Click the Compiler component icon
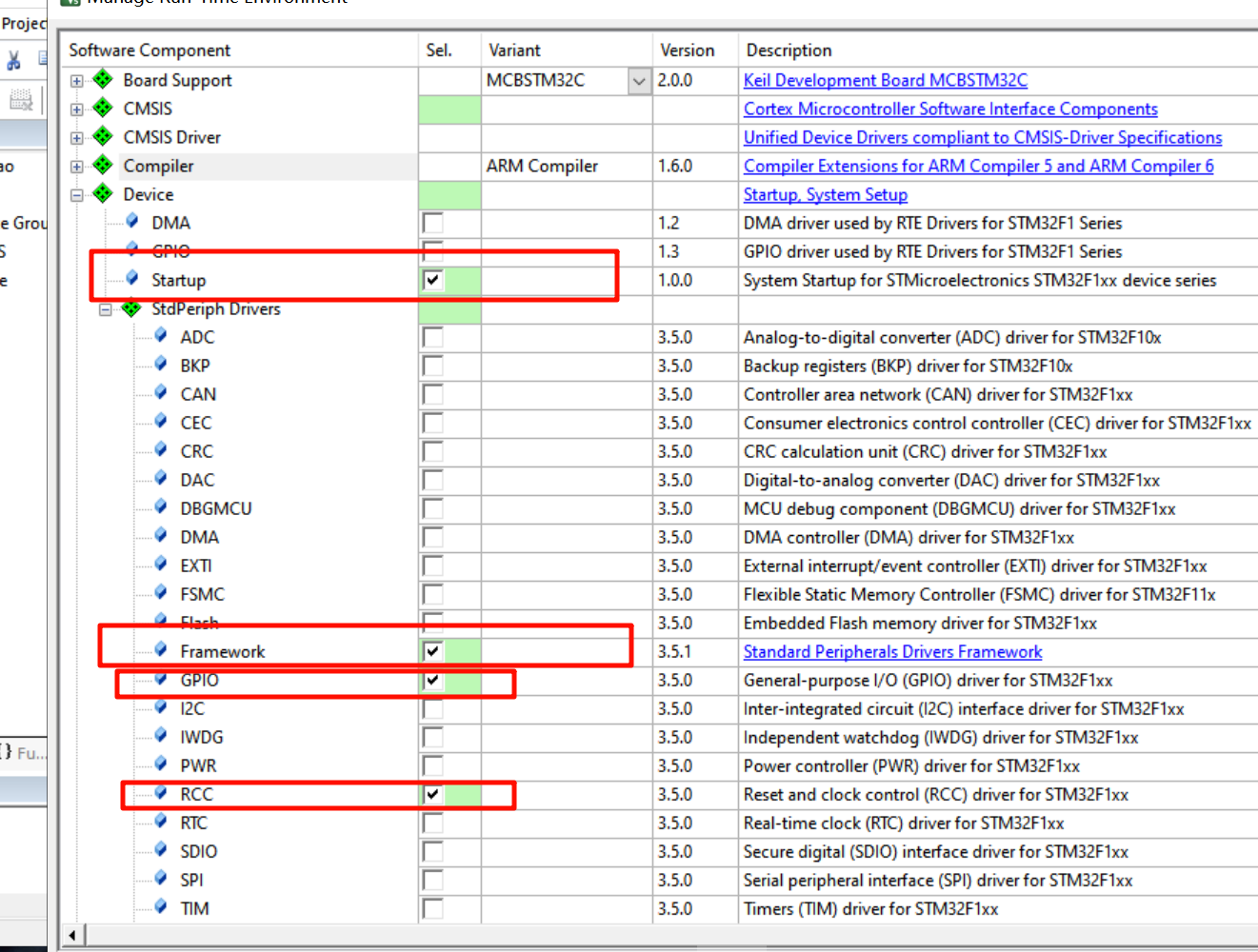The height and width of the screenshot is (952, 1258). pos(103,166)
